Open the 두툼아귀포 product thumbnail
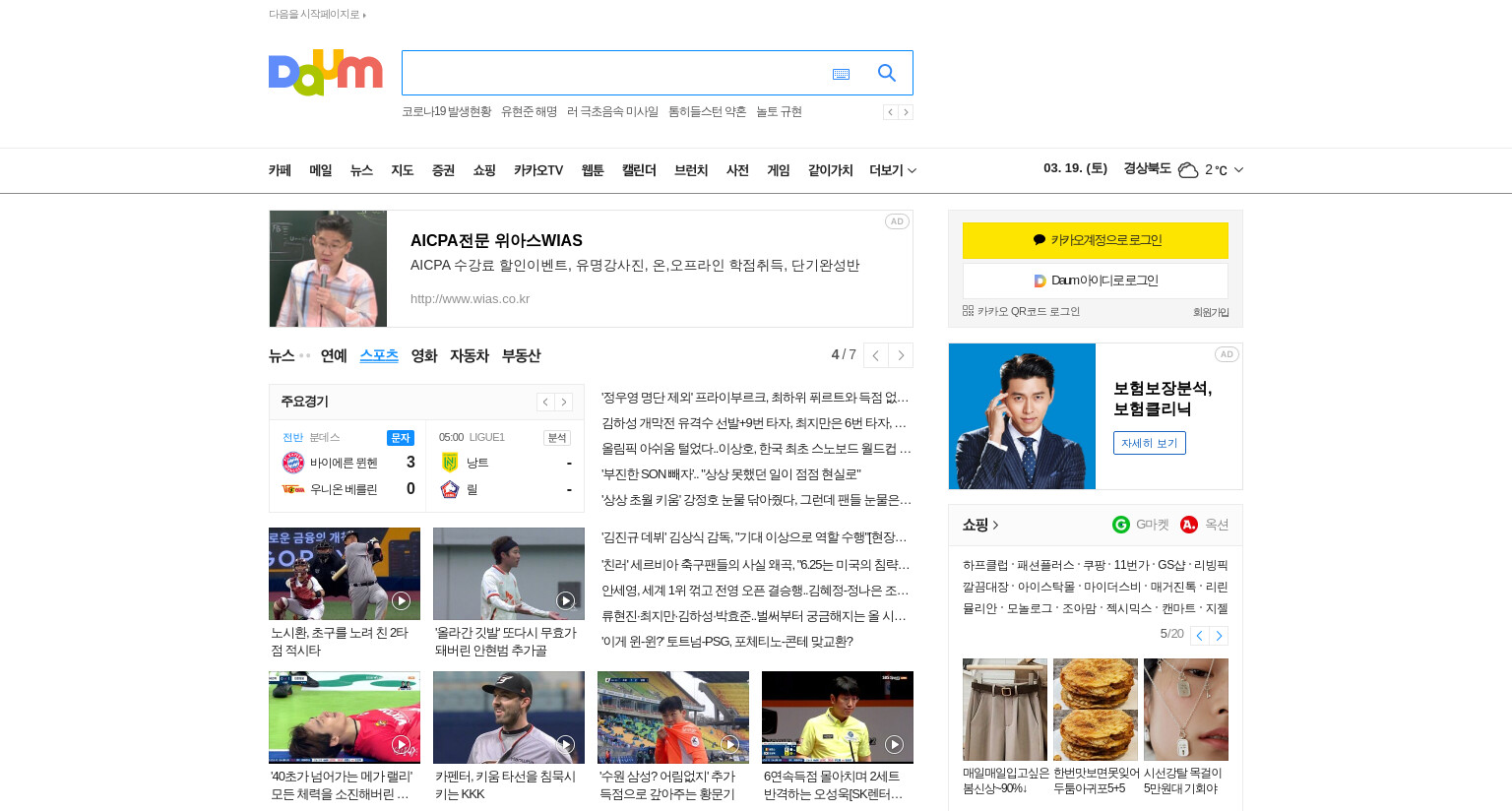 click(1096, 710)
